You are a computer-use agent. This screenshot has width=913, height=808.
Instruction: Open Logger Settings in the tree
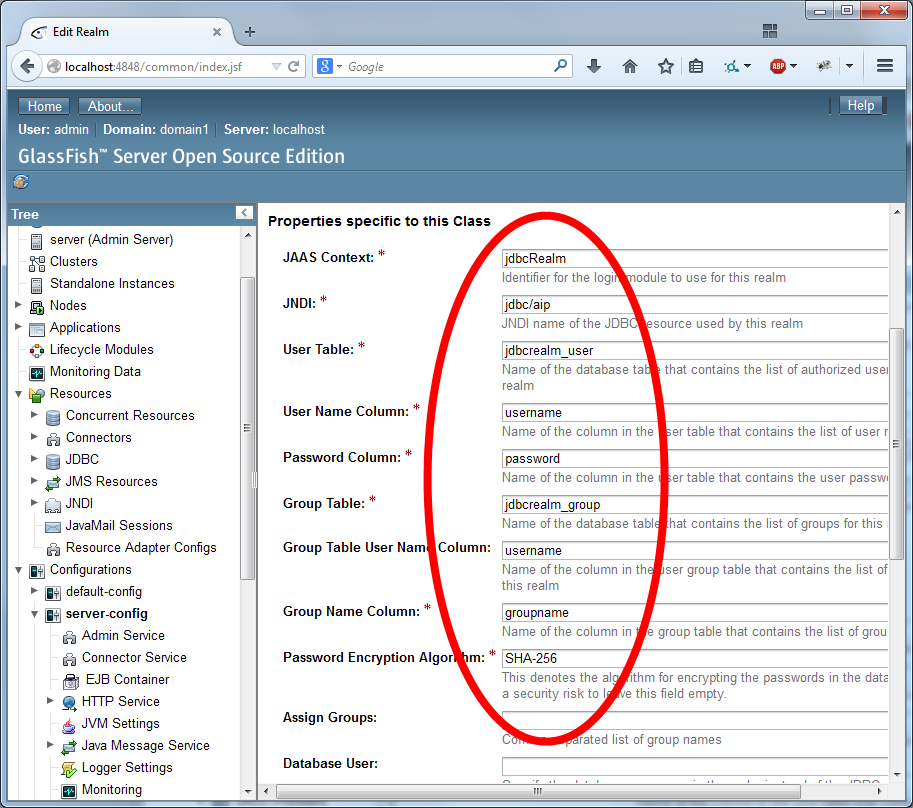pos(127,767)
